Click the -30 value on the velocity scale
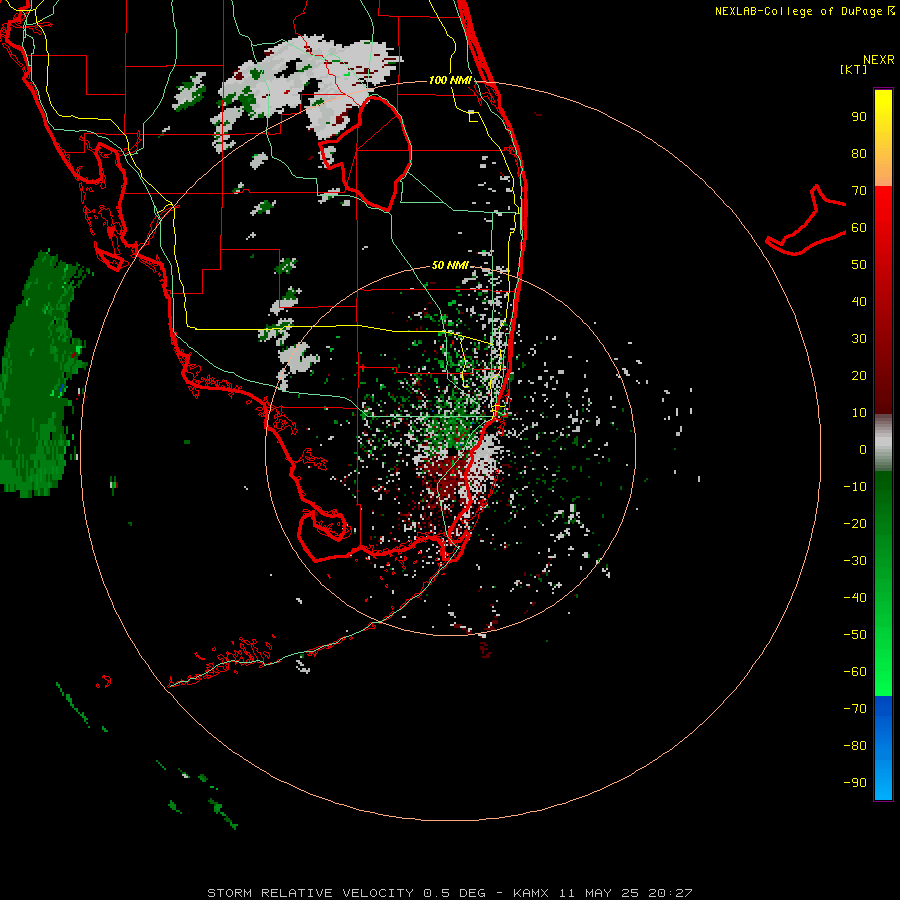Image resolution: width=900 pixels, height=900 pixels. [855, 561]
